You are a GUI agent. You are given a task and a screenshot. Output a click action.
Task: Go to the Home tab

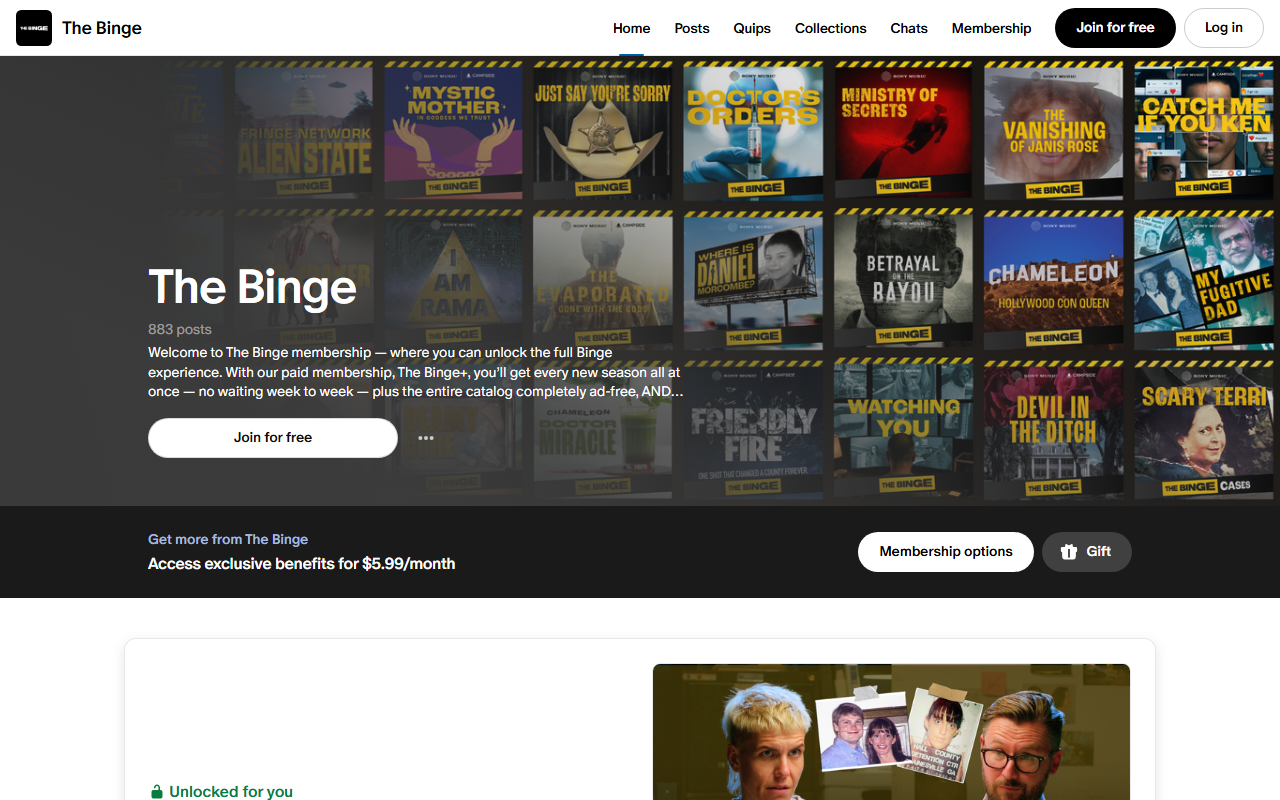point(632,28)
